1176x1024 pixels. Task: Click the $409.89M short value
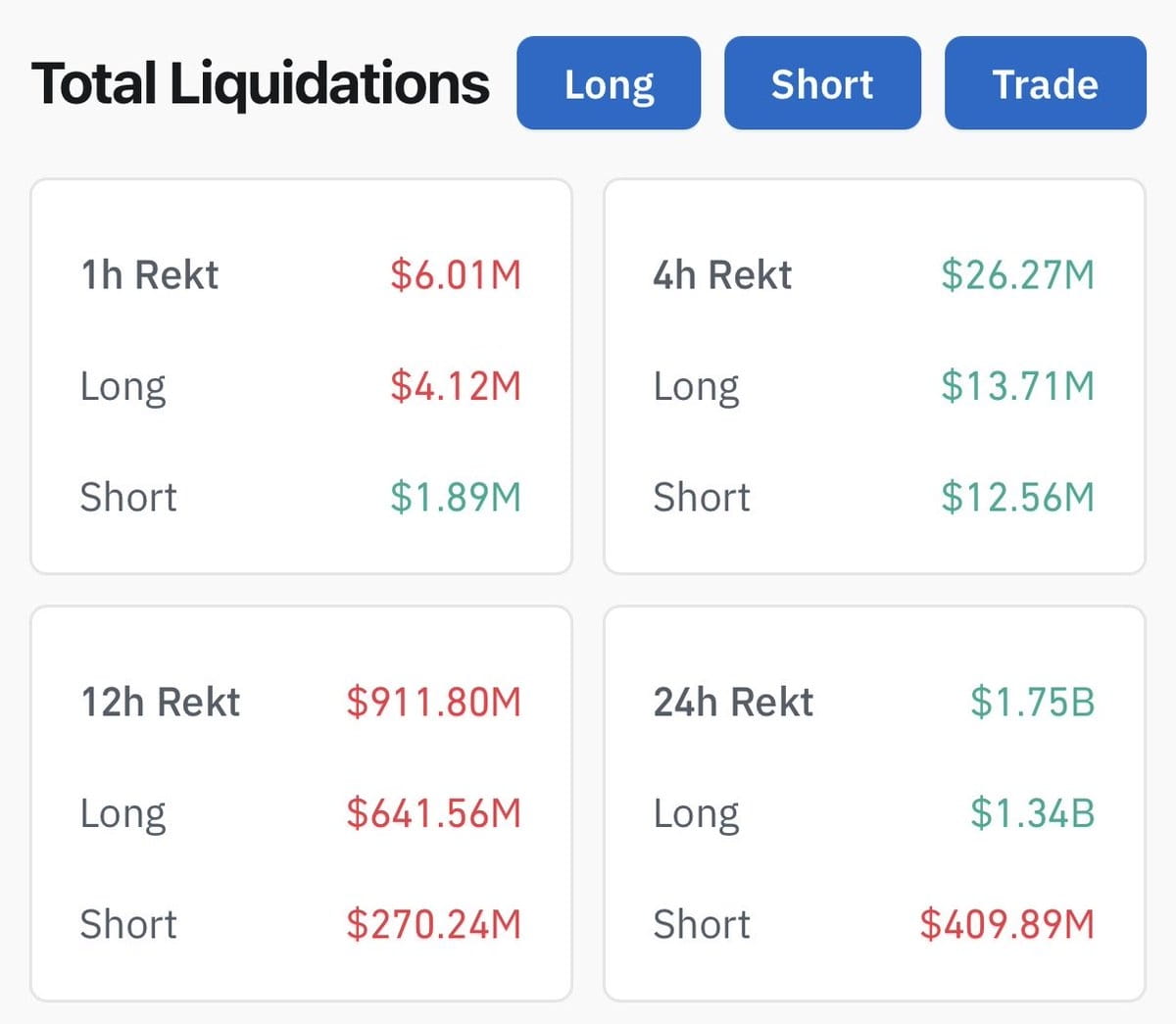(1006, 924)
